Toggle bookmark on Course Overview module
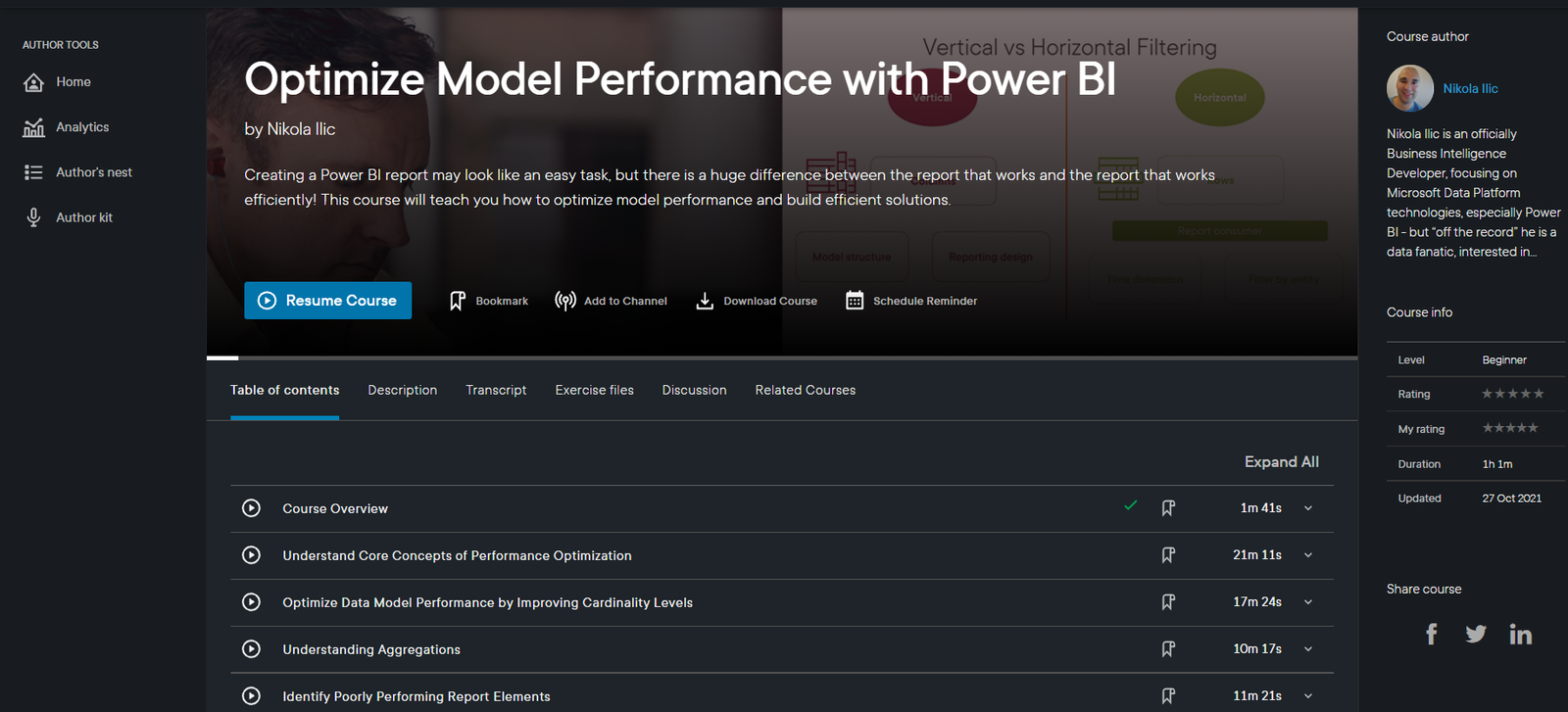This screenshot has width=1568, height=712. click(1168, 508)
